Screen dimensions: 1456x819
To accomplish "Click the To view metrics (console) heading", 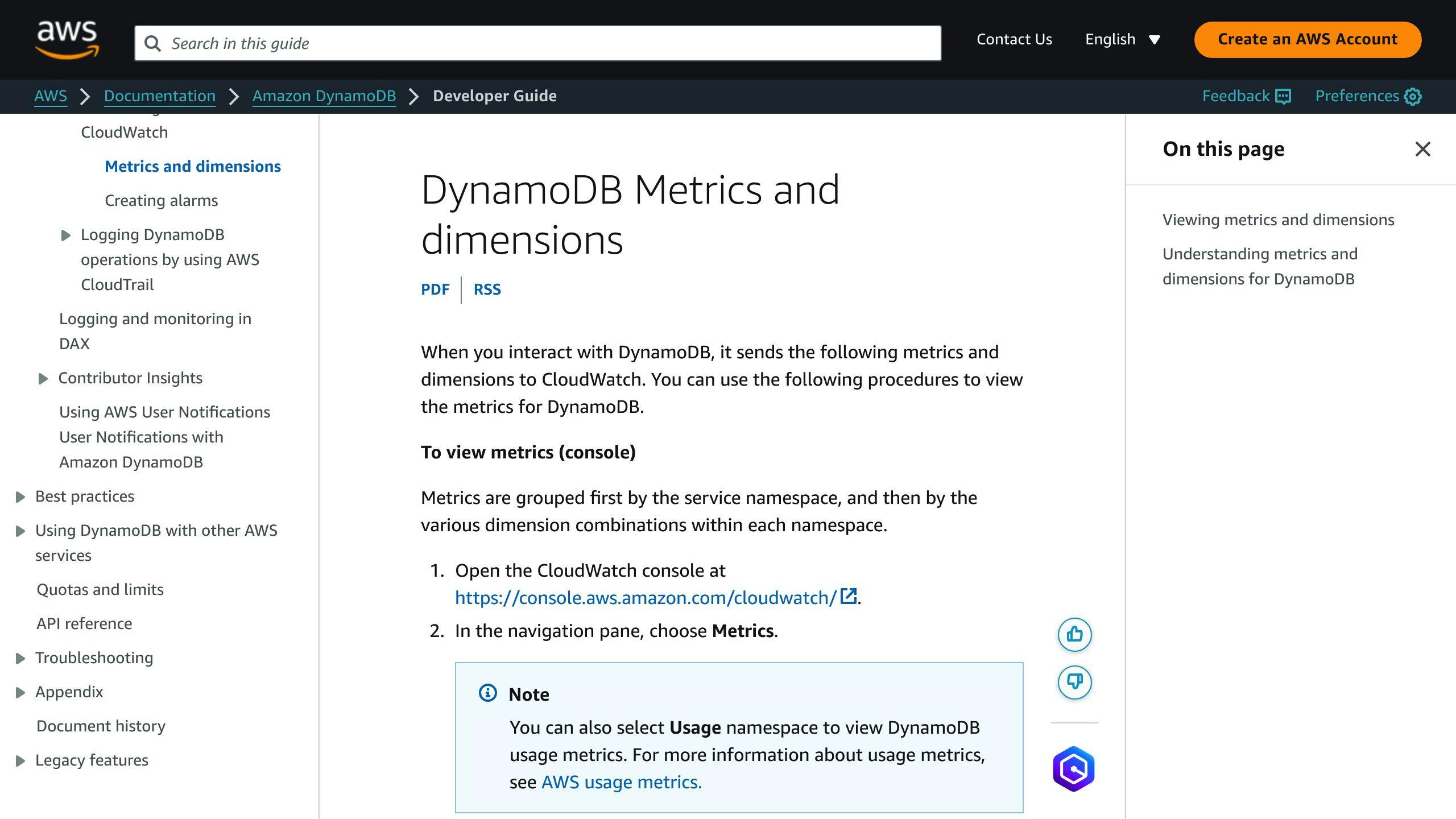I will click(x=528, y=452).
